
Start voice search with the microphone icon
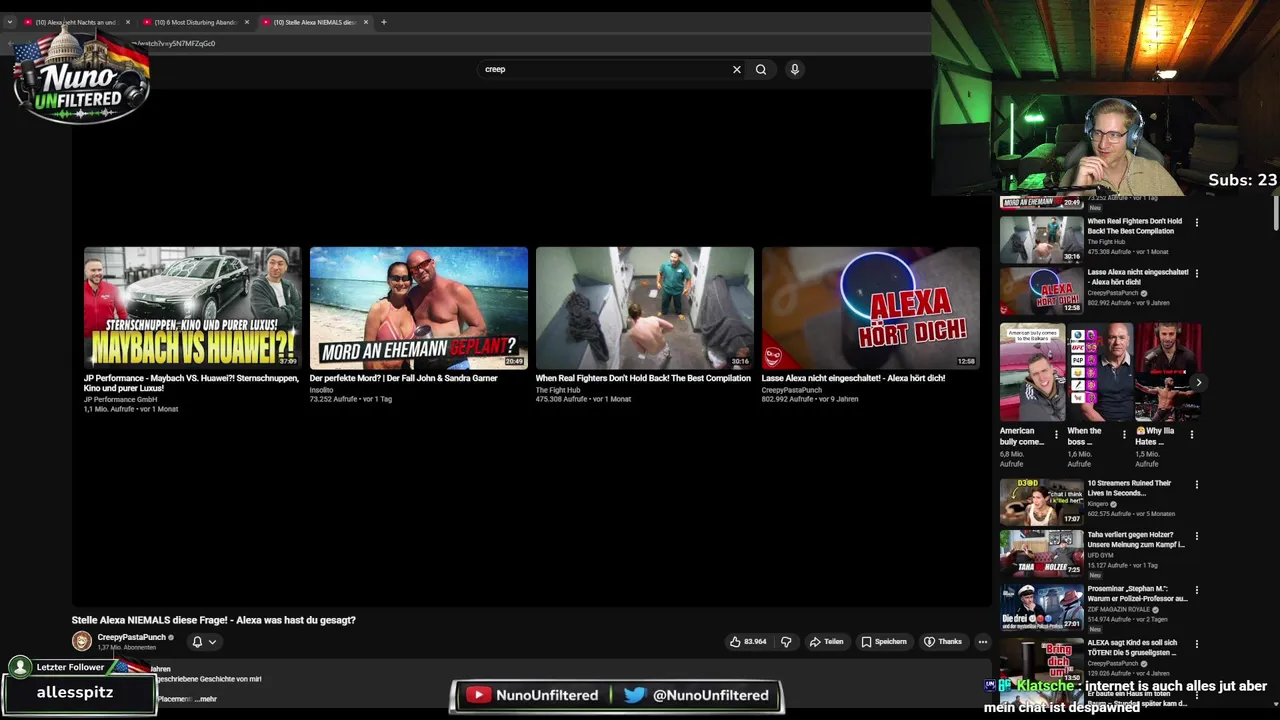795,69
